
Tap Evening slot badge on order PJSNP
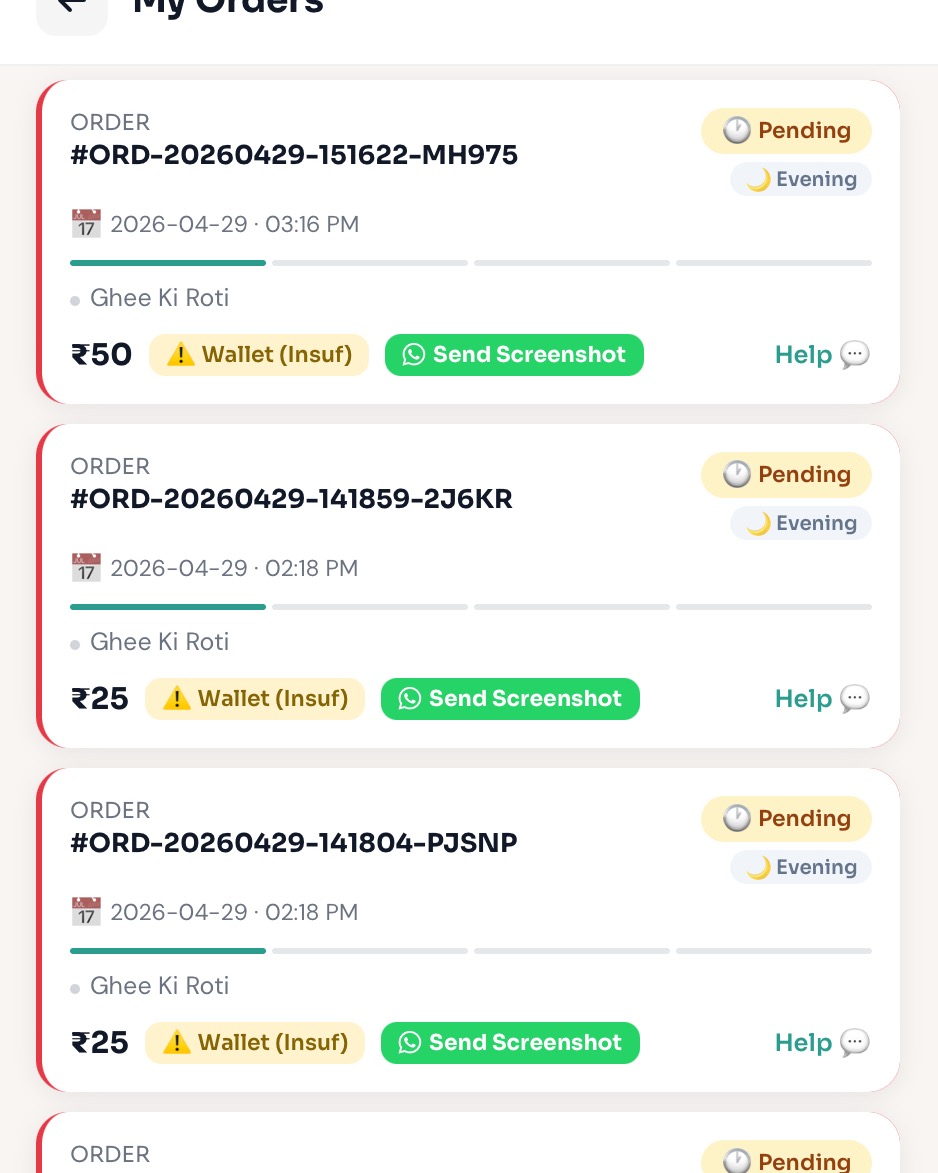tap(801, 868)
